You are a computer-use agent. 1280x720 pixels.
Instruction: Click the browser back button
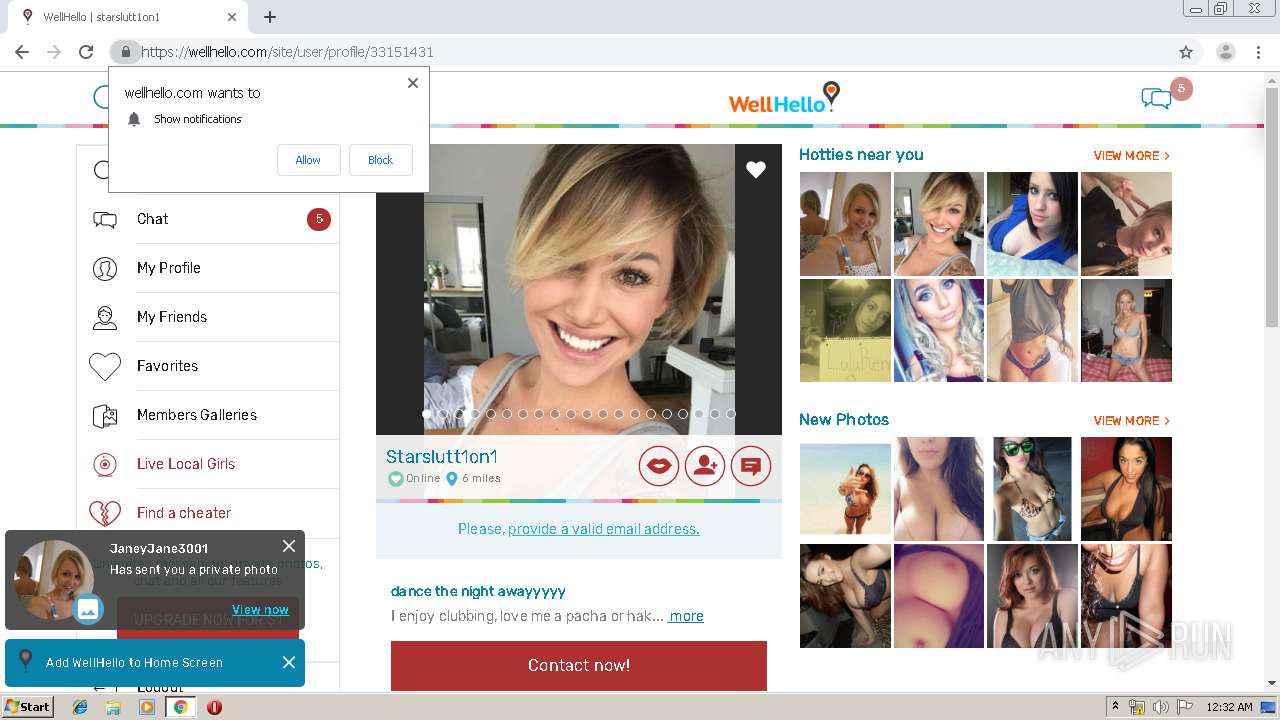coord(22,52)
